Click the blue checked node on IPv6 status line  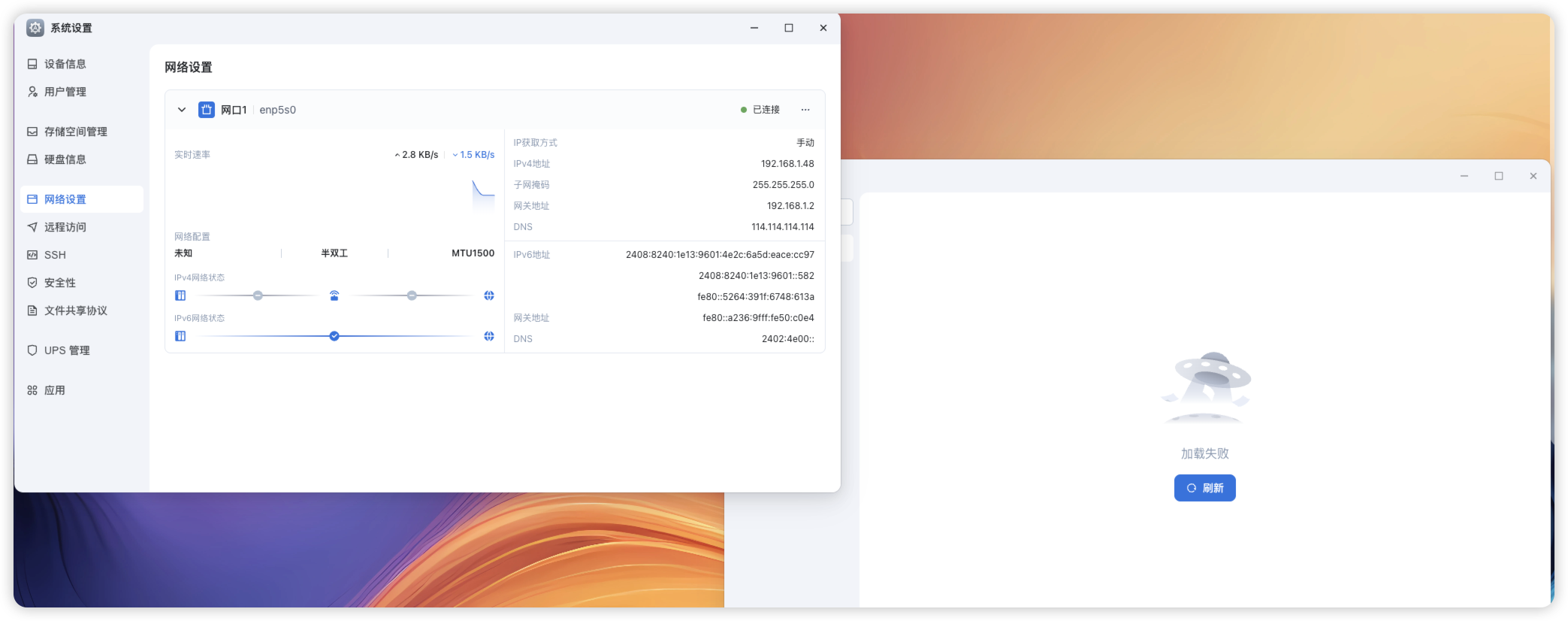(x=334, y=336)
